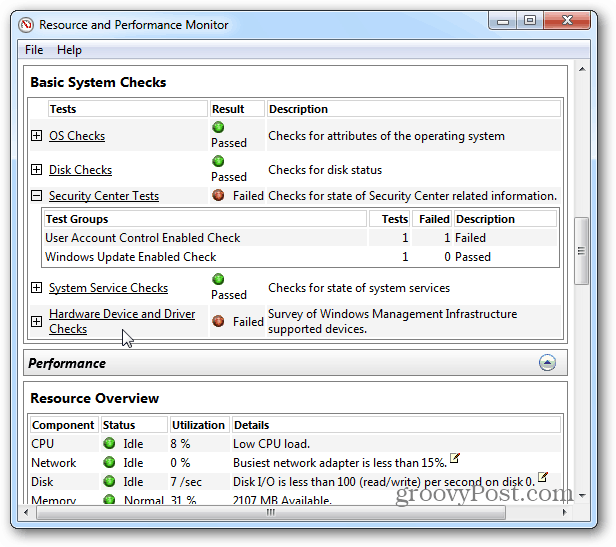
Task: Click the Resource and Performance Monitor title icon
Action: 27,24
